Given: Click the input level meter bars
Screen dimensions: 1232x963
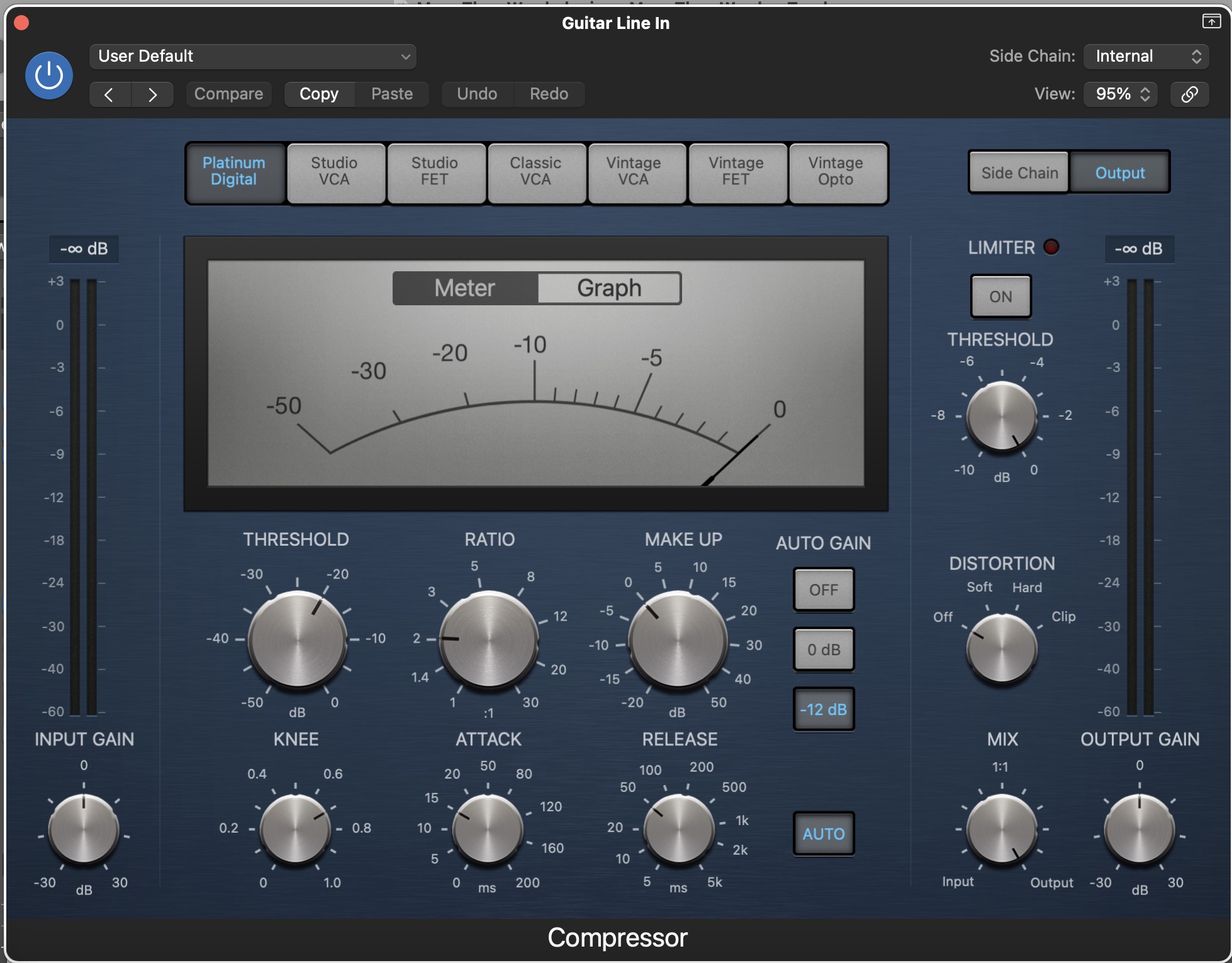Looking at the screenshot, I should click(84, 497).
